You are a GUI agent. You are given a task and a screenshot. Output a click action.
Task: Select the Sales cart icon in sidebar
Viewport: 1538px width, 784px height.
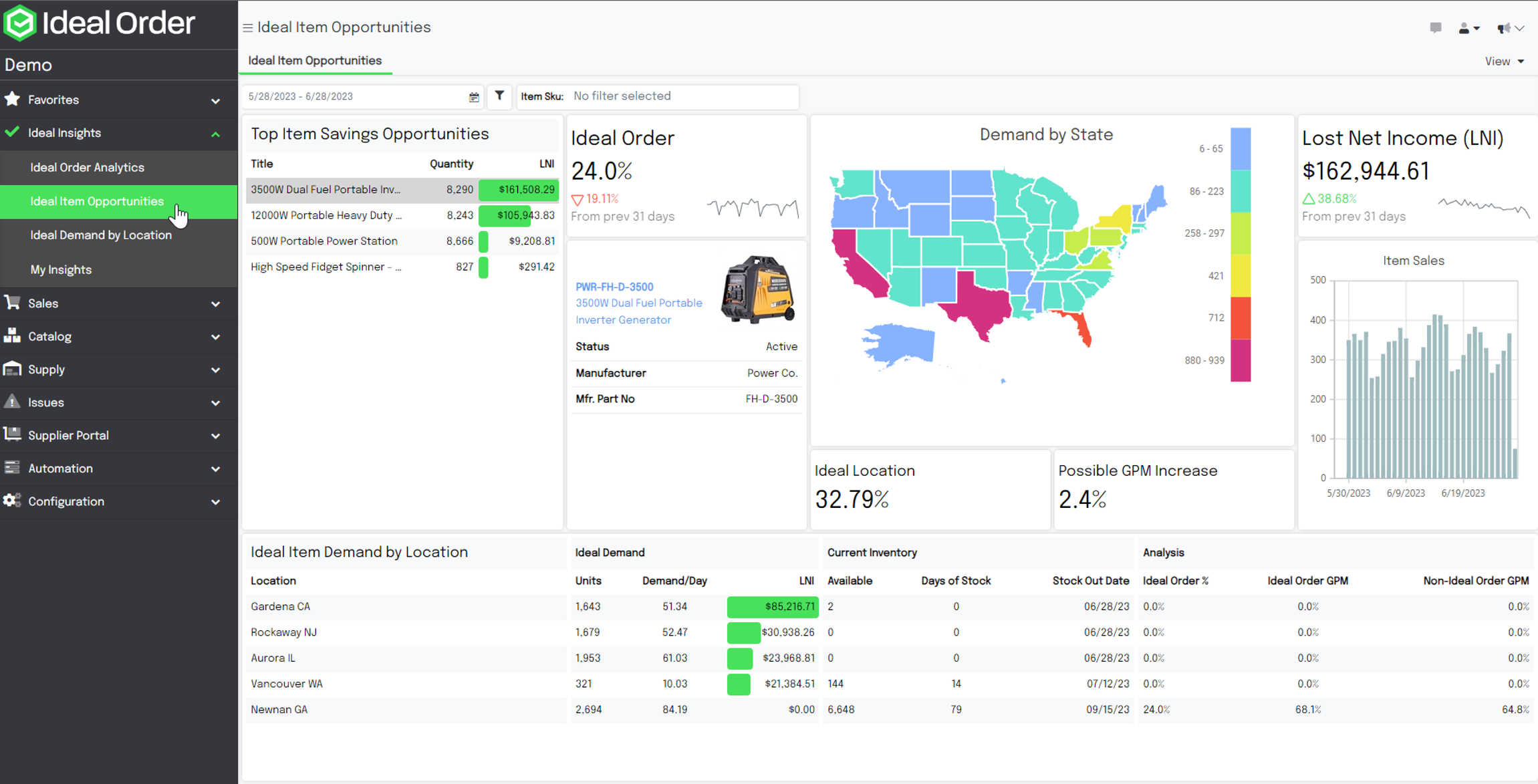(12, 303)
